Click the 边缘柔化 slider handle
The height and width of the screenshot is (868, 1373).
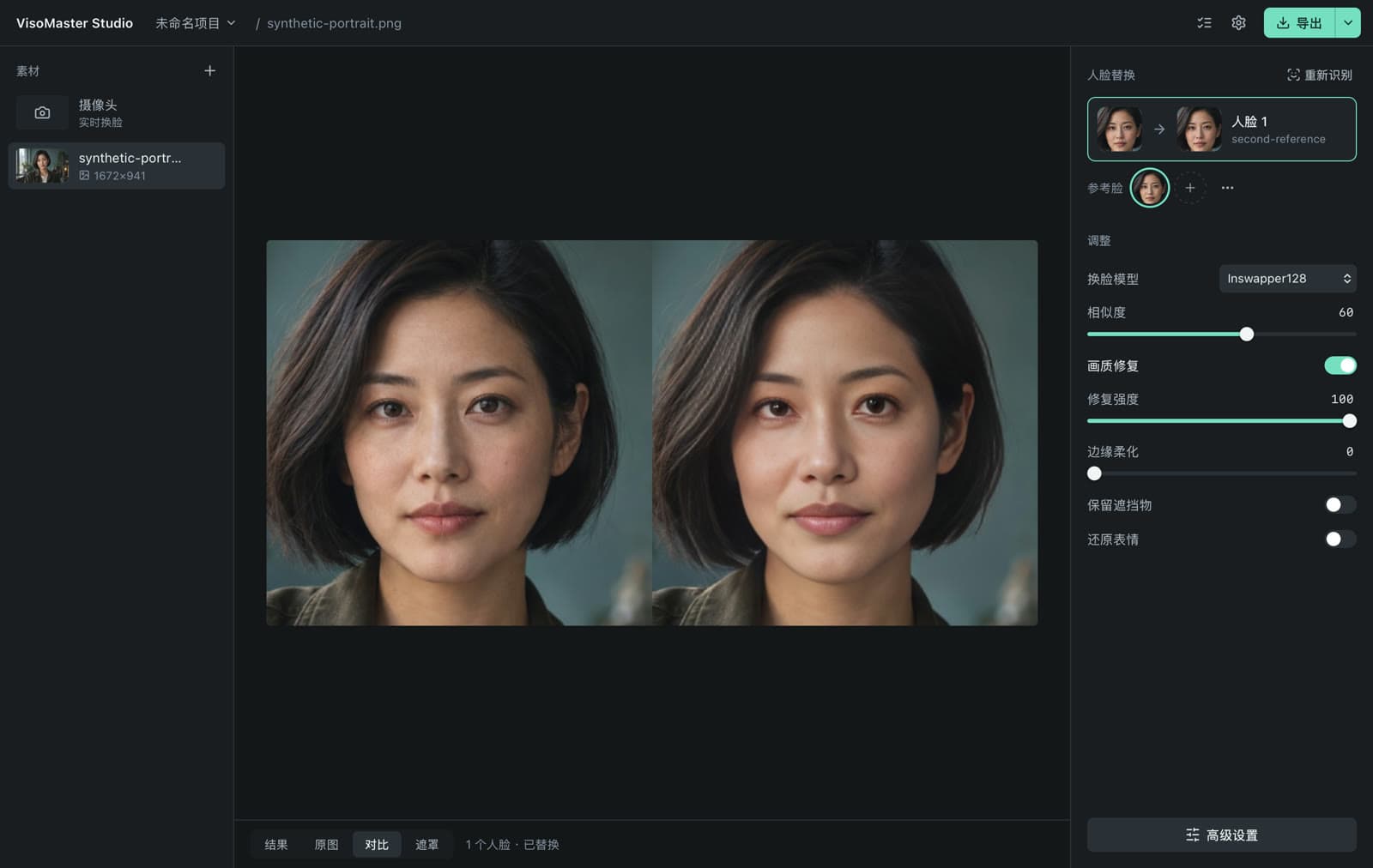click(1094, 473)
